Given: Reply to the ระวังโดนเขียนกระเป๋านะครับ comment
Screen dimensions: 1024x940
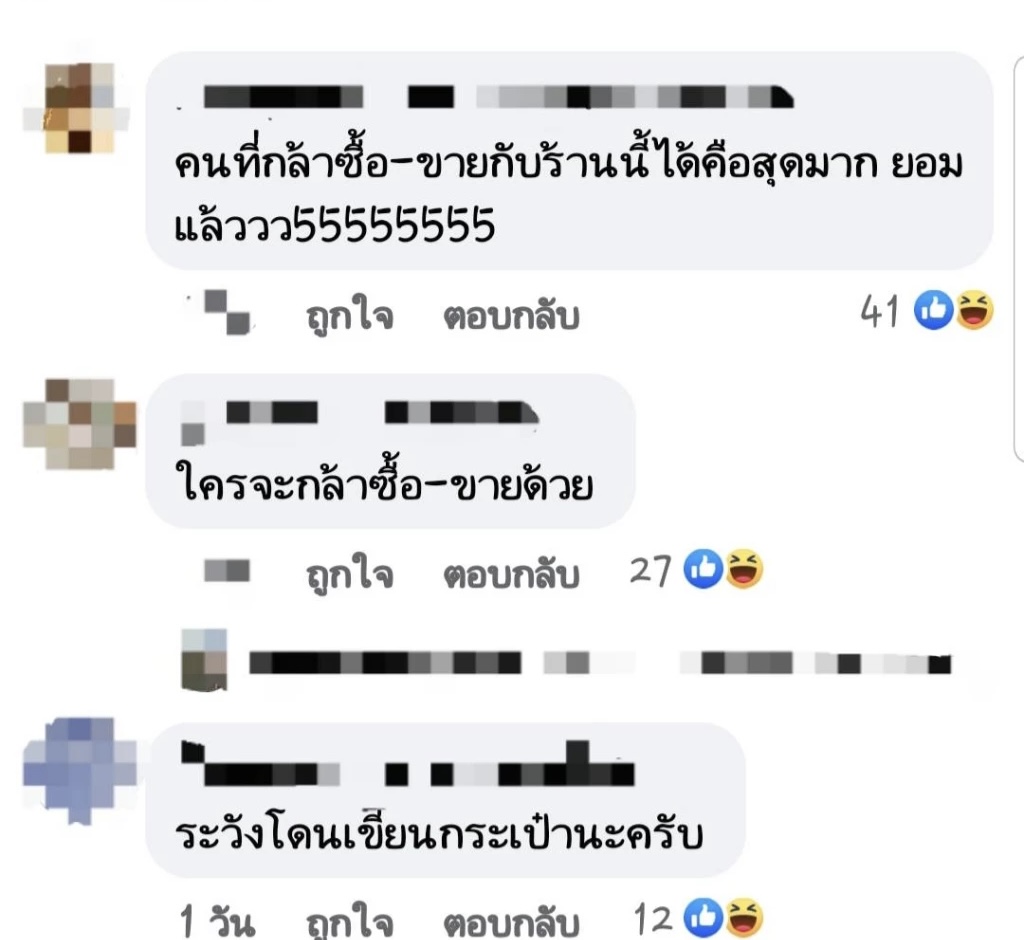Looking at the screenshot, I should tap(511, 922).
